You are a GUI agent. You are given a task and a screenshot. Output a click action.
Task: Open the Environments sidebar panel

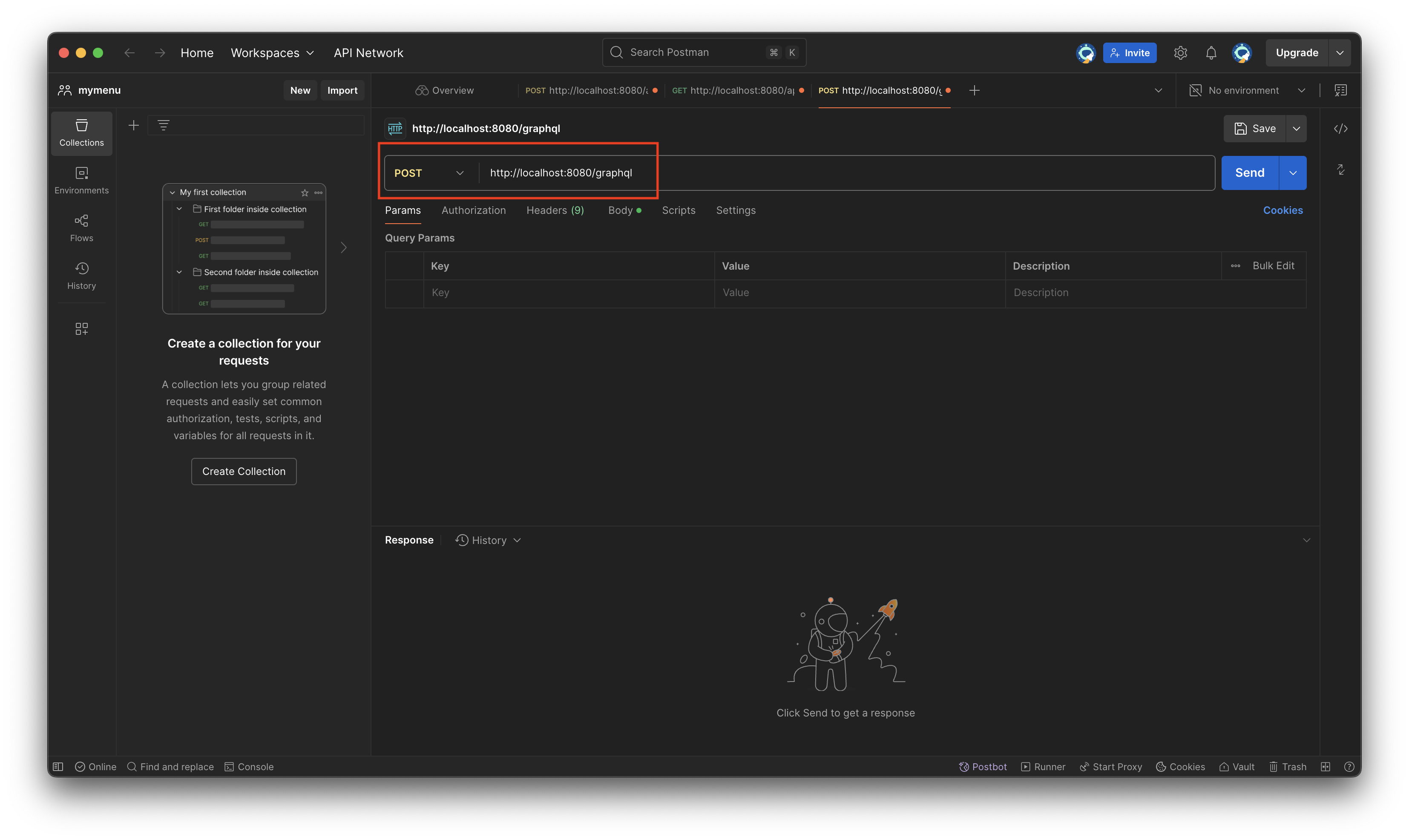(x=81, y=180)
